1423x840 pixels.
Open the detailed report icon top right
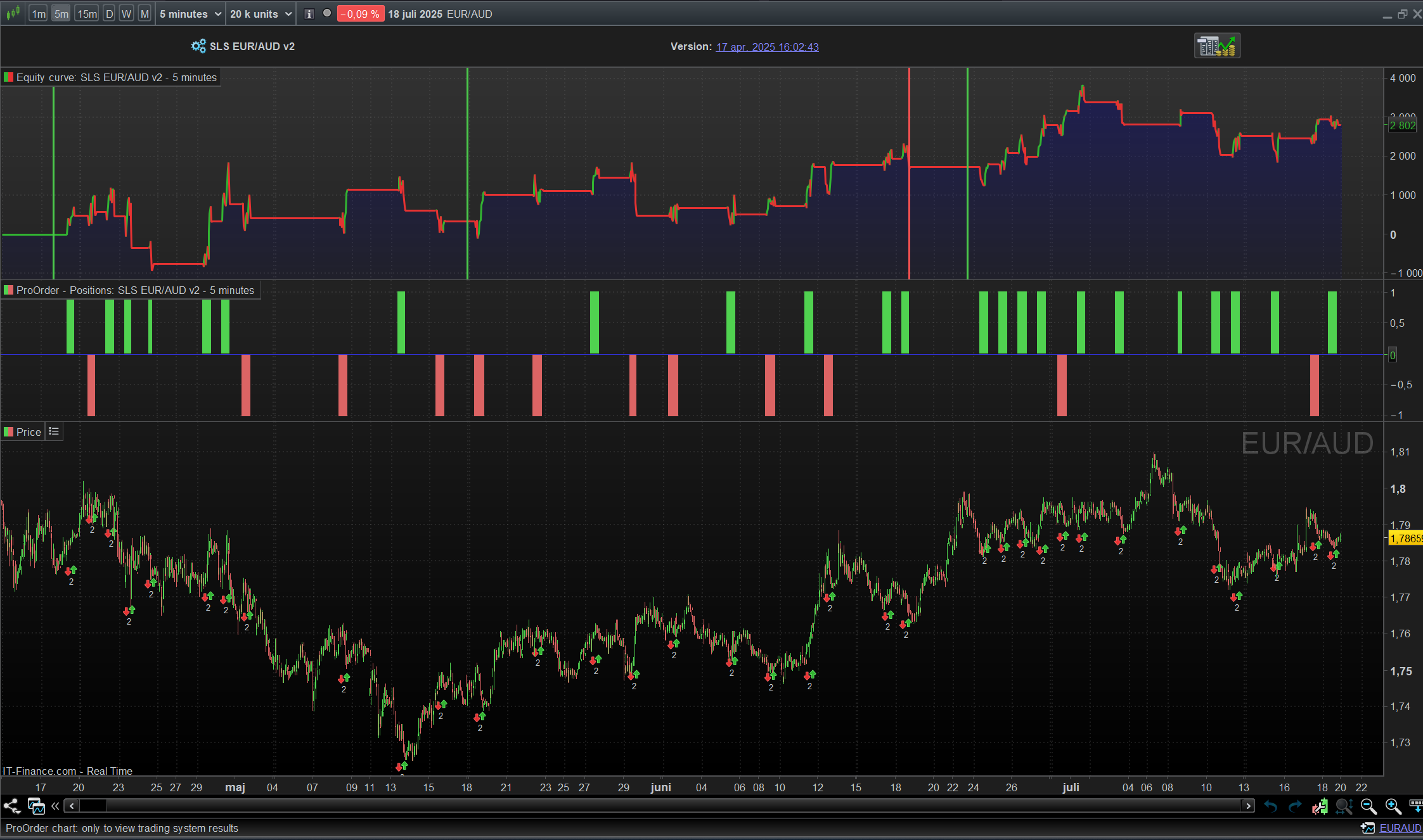1217,46
